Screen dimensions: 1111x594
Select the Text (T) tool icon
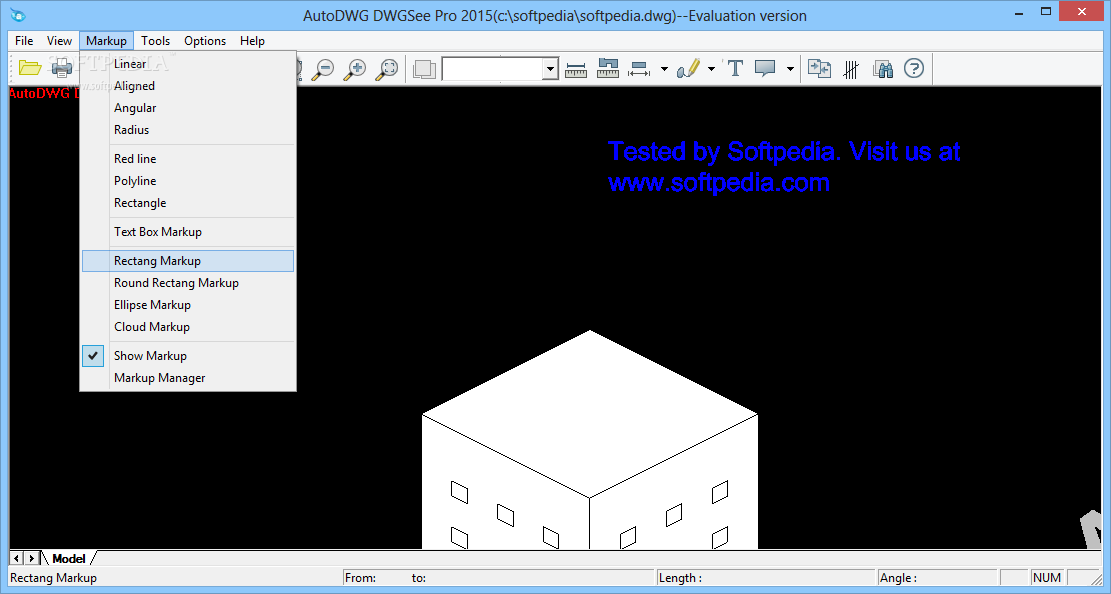click(735, 69)
